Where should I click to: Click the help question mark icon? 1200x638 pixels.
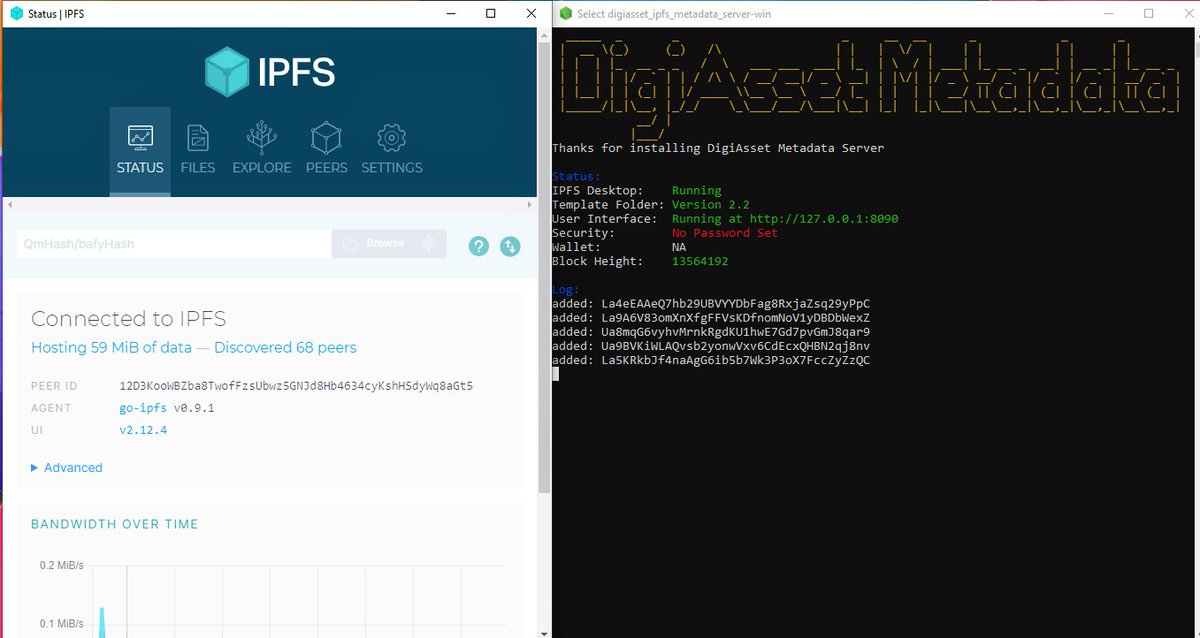[x=479, y=245]
